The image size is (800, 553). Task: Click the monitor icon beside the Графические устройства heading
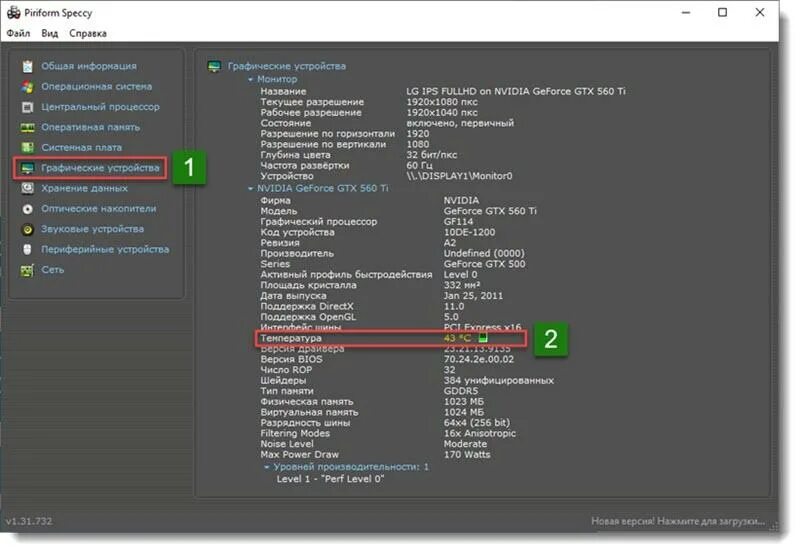[x=214, y=66]
